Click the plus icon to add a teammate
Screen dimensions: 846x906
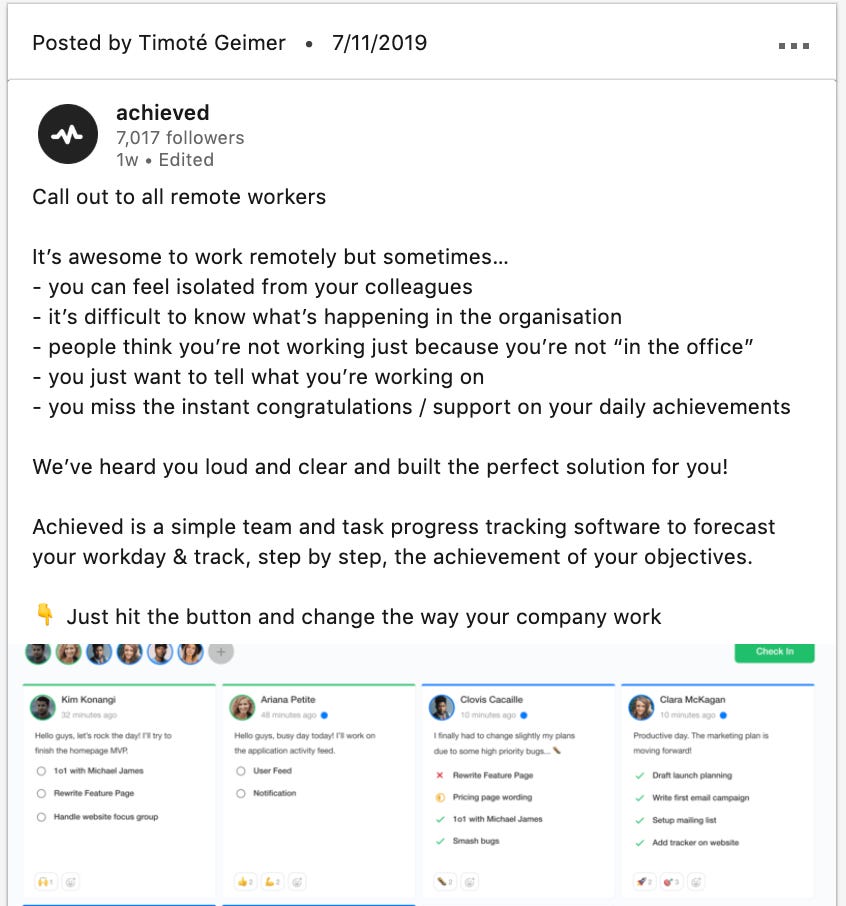coord(220,652)
